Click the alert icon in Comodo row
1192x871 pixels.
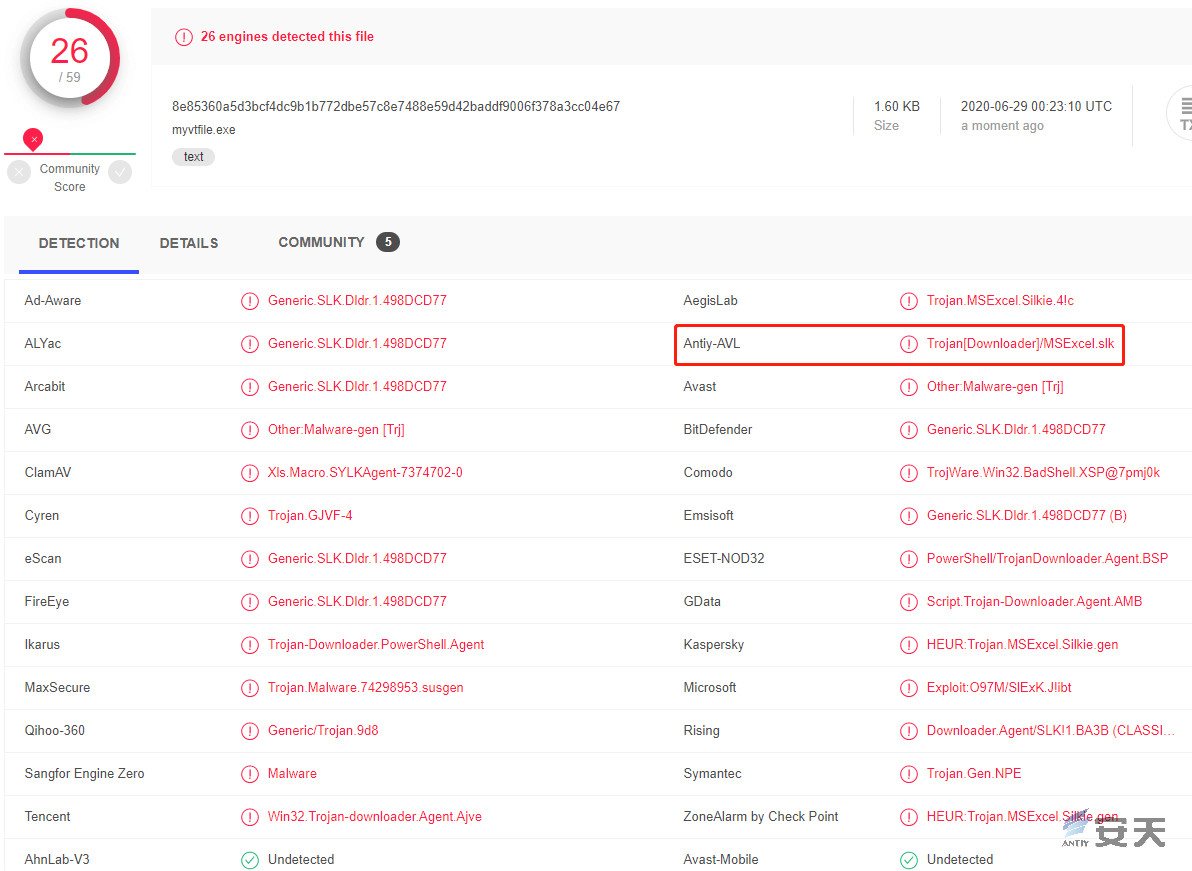click(x=908, y=473)
